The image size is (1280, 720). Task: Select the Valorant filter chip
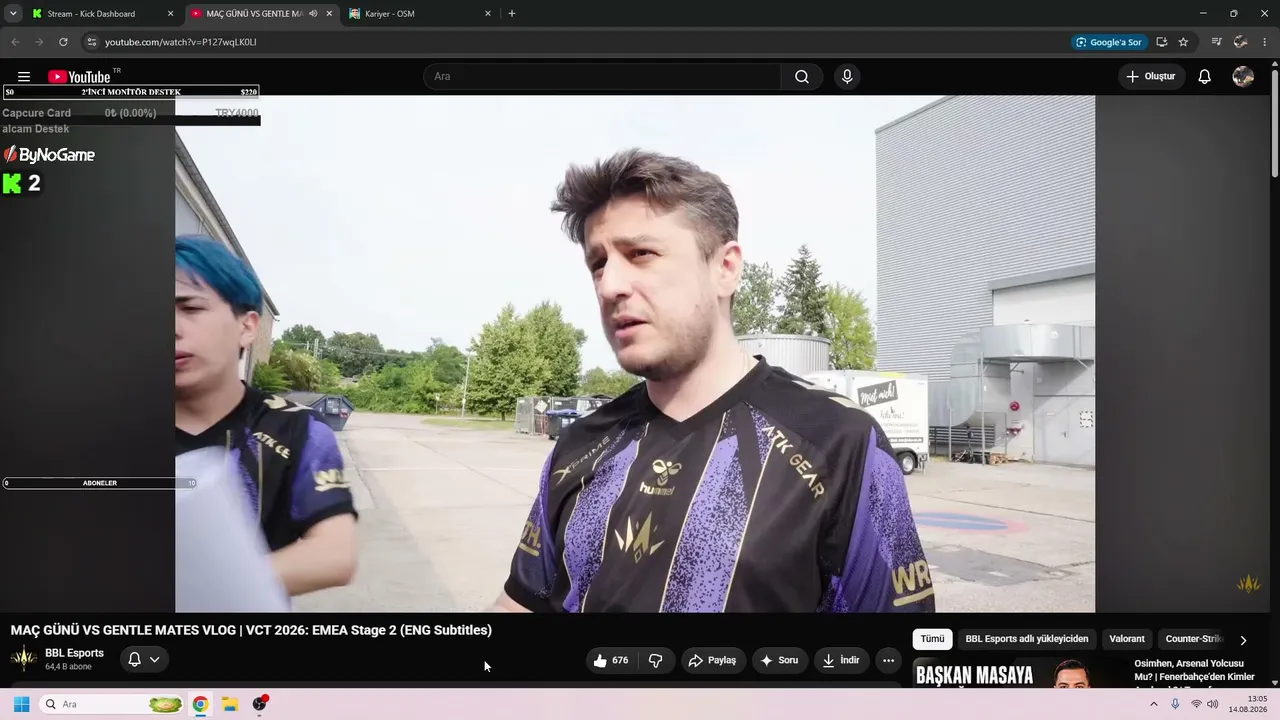(1127, 639)
